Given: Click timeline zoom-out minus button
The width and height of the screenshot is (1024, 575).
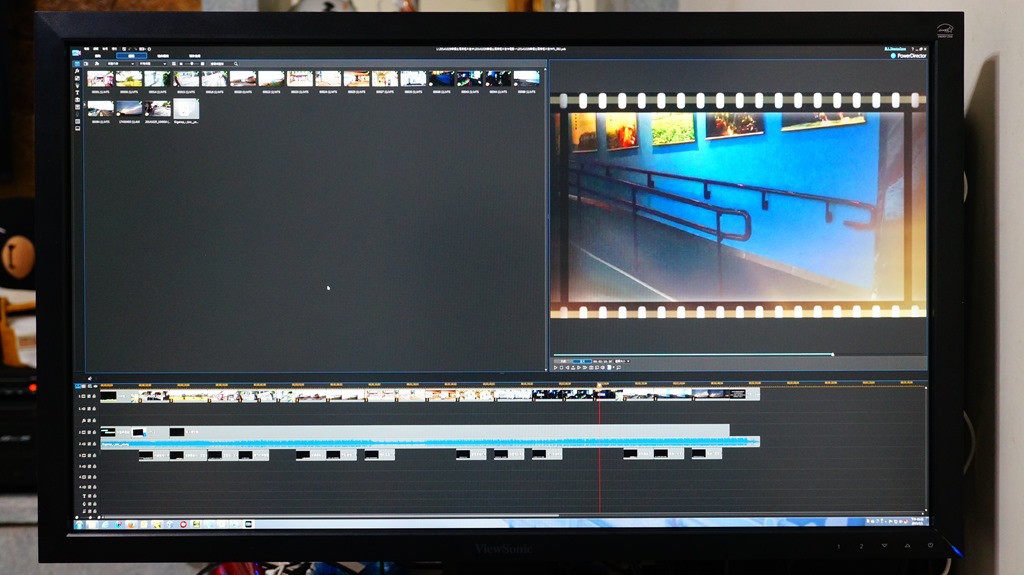Looking at the screenshot, I should (x=77, y=518).
